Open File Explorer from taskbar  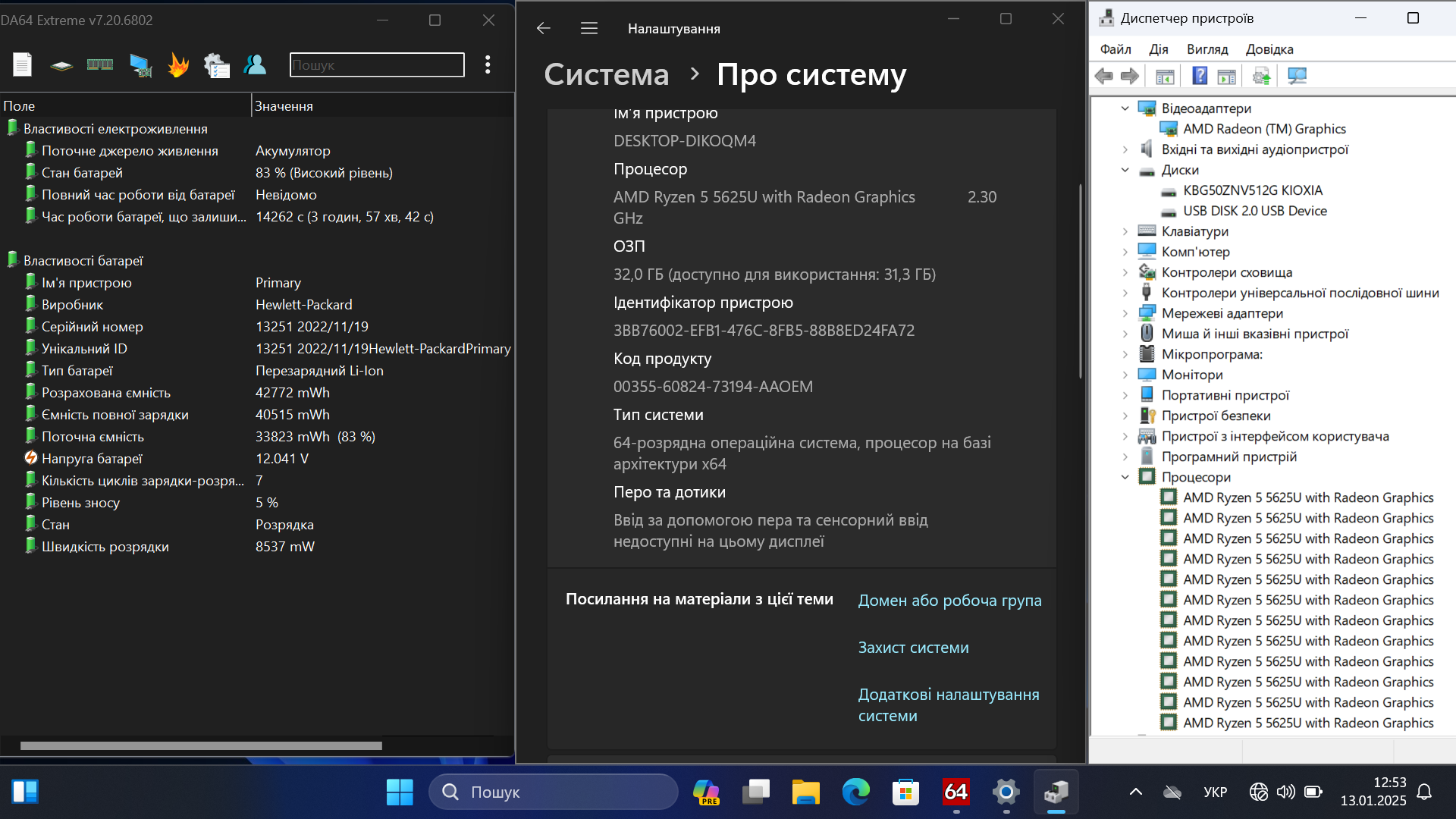(x=805, y=792)
